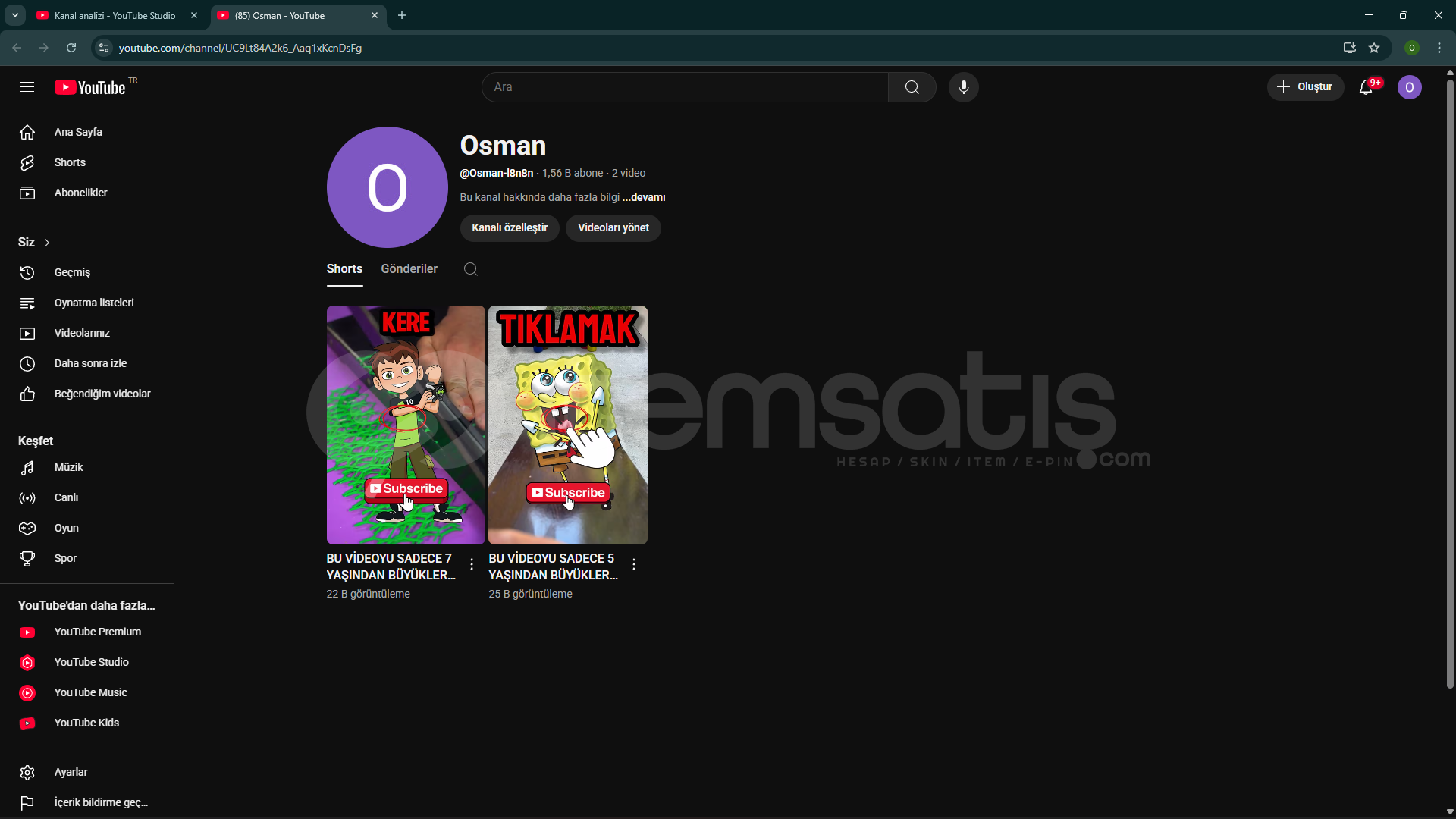Close the Kanal analizi tab

(194, 15)
